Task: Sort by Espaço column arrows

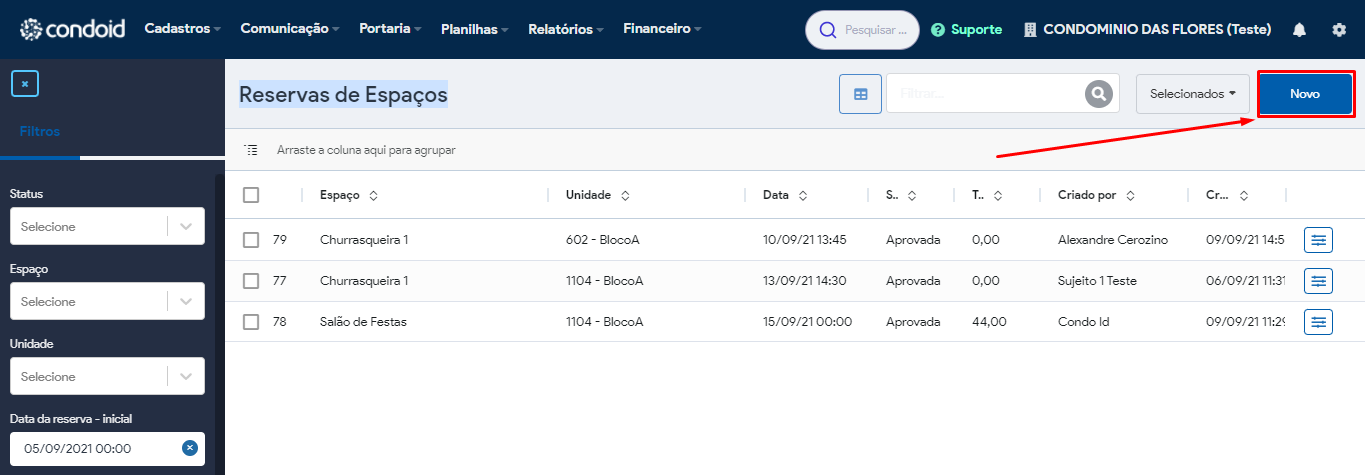Action: (x=373, y=196)
